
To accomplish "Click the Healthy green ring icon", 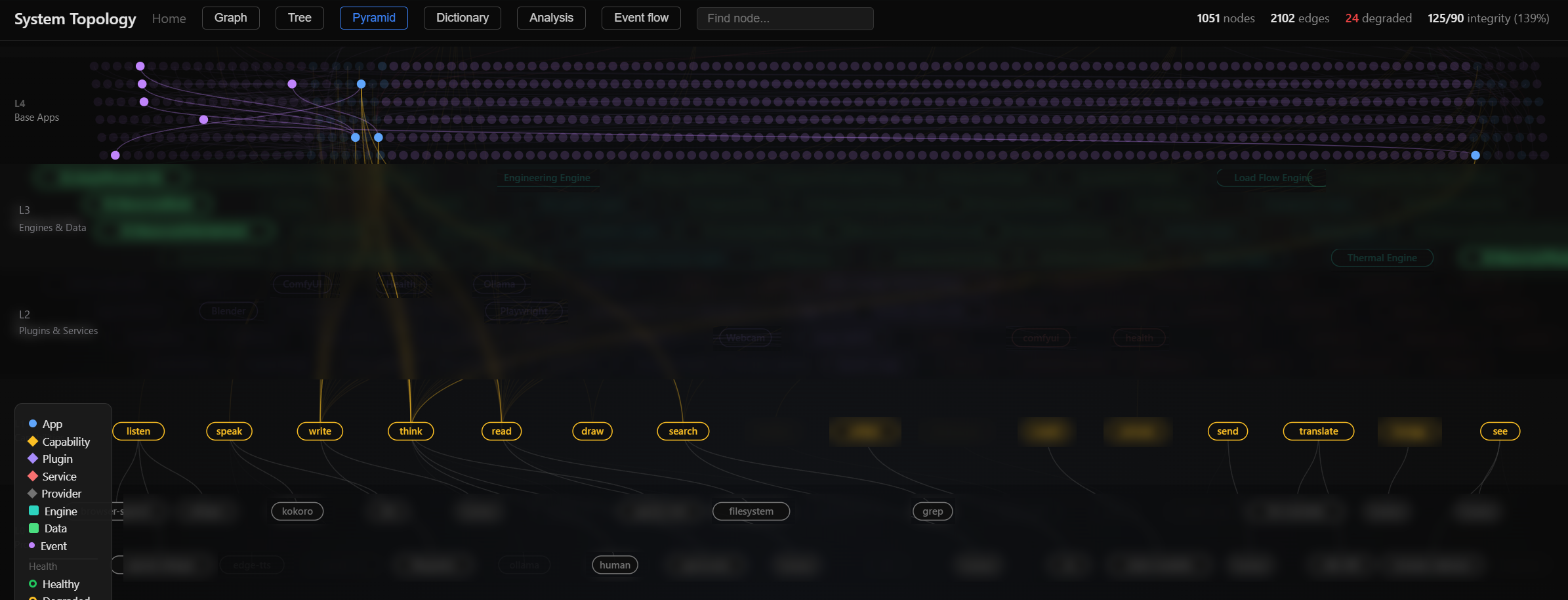I will [x=33, y=584].
